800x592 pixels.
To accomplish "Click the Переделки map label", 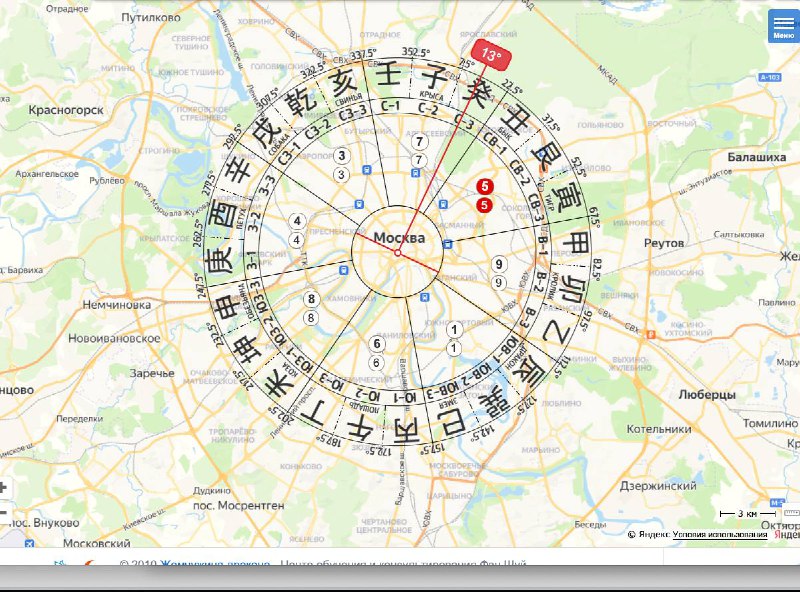I will tap(80, 418).
